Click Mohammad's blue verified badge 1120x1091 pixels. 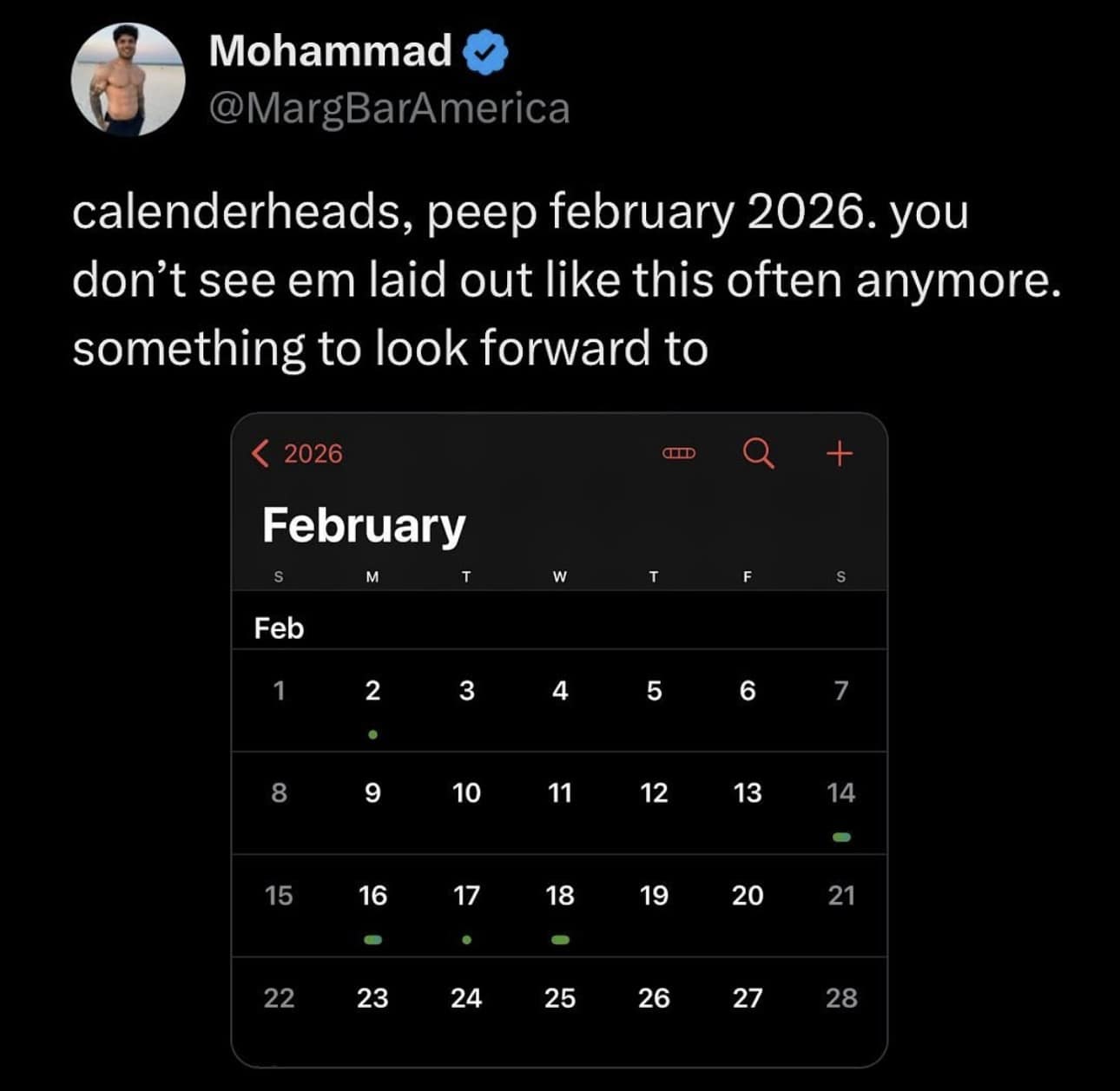[482, 51]
